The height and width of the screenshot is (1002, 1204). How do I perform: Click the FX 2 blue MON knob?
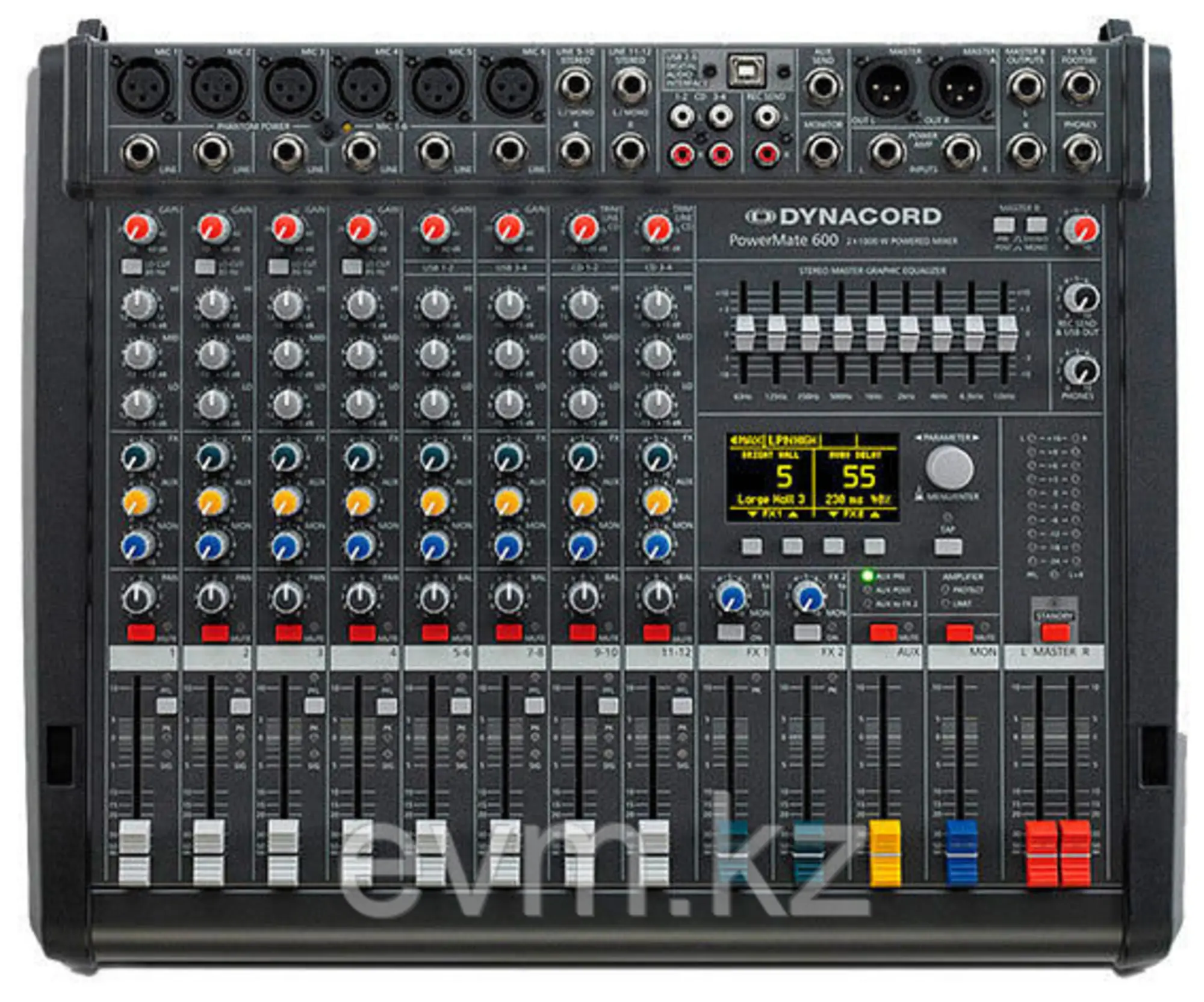click(808, 598)
